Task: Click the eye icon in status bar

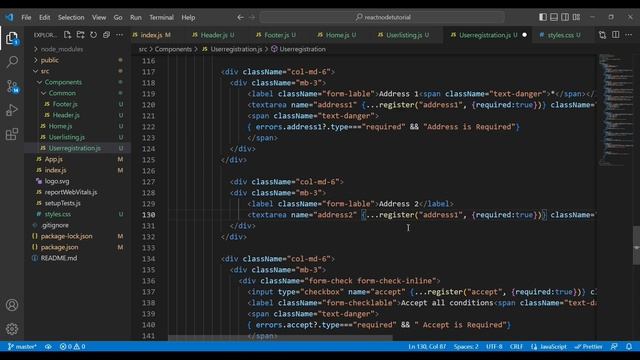Action: [48, 347]
